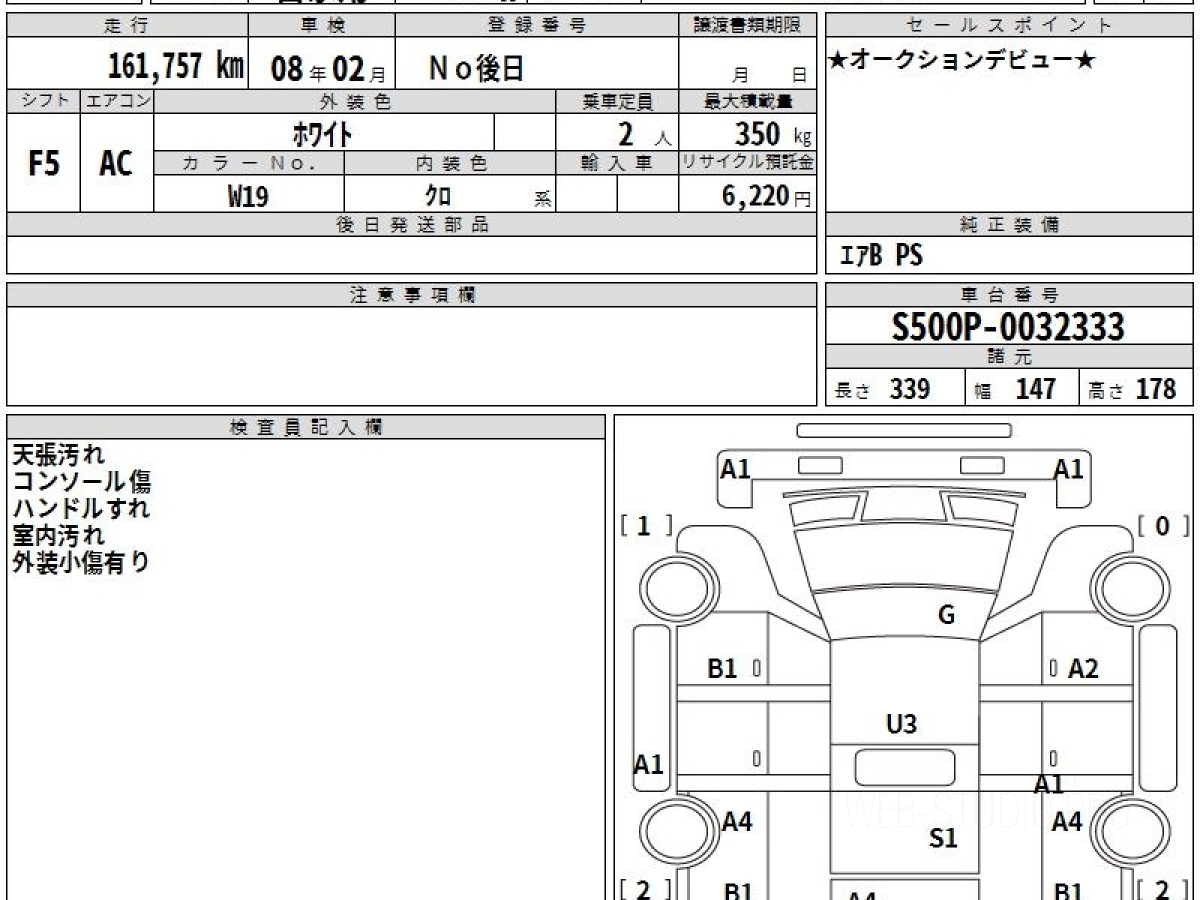Click the 諸元 header

point(1009,357)
